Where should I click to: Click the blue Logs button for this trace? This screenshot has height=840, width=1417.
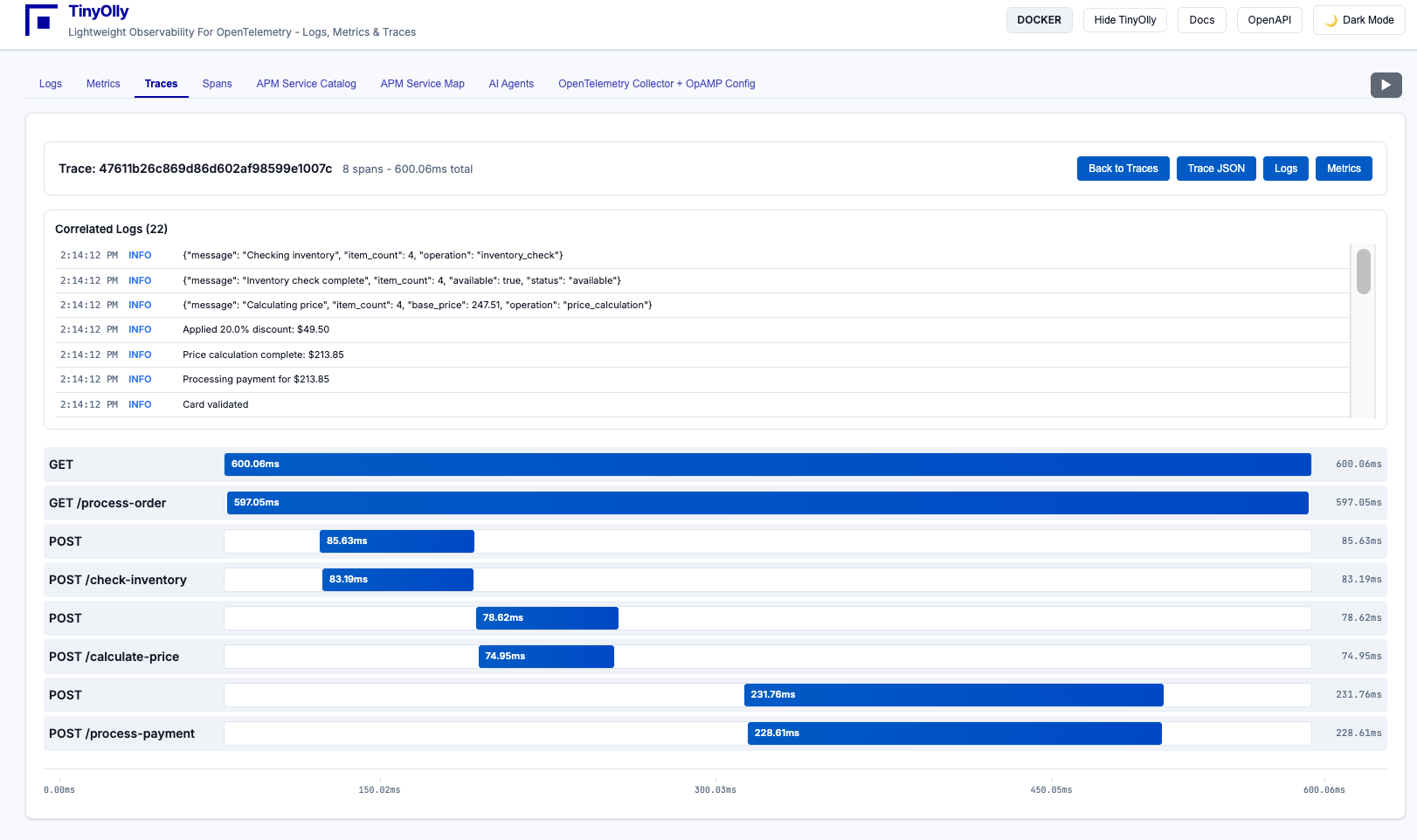[x=1285, y=169]
